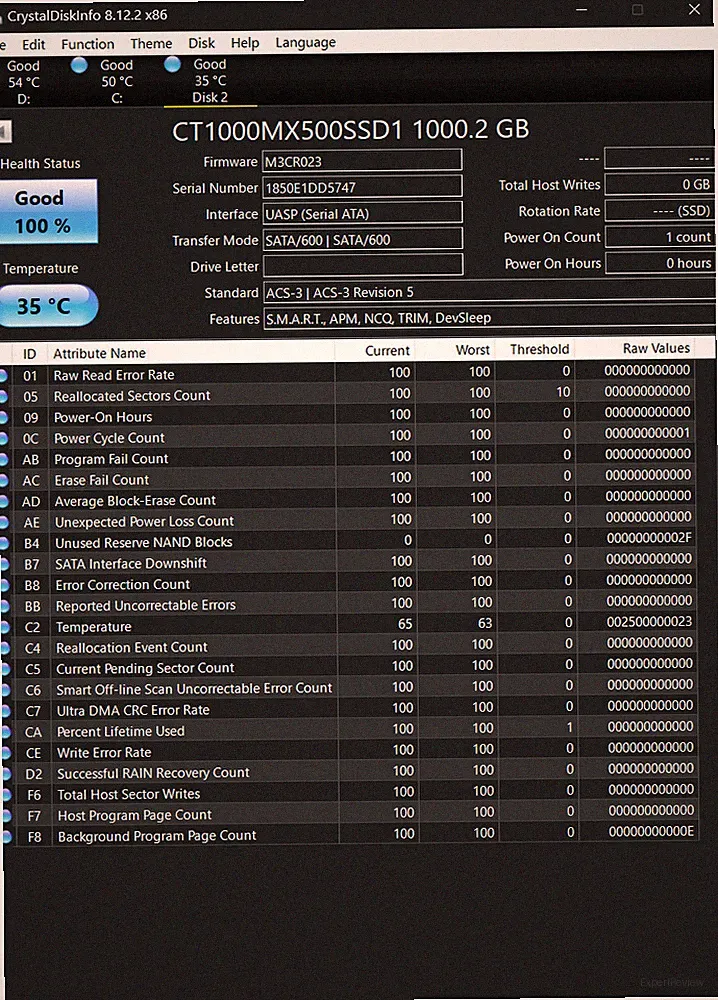The width and height of the screenshot is (718, 1000).
Task: Go to previous disk arrow button
Action: pos(6,132)
